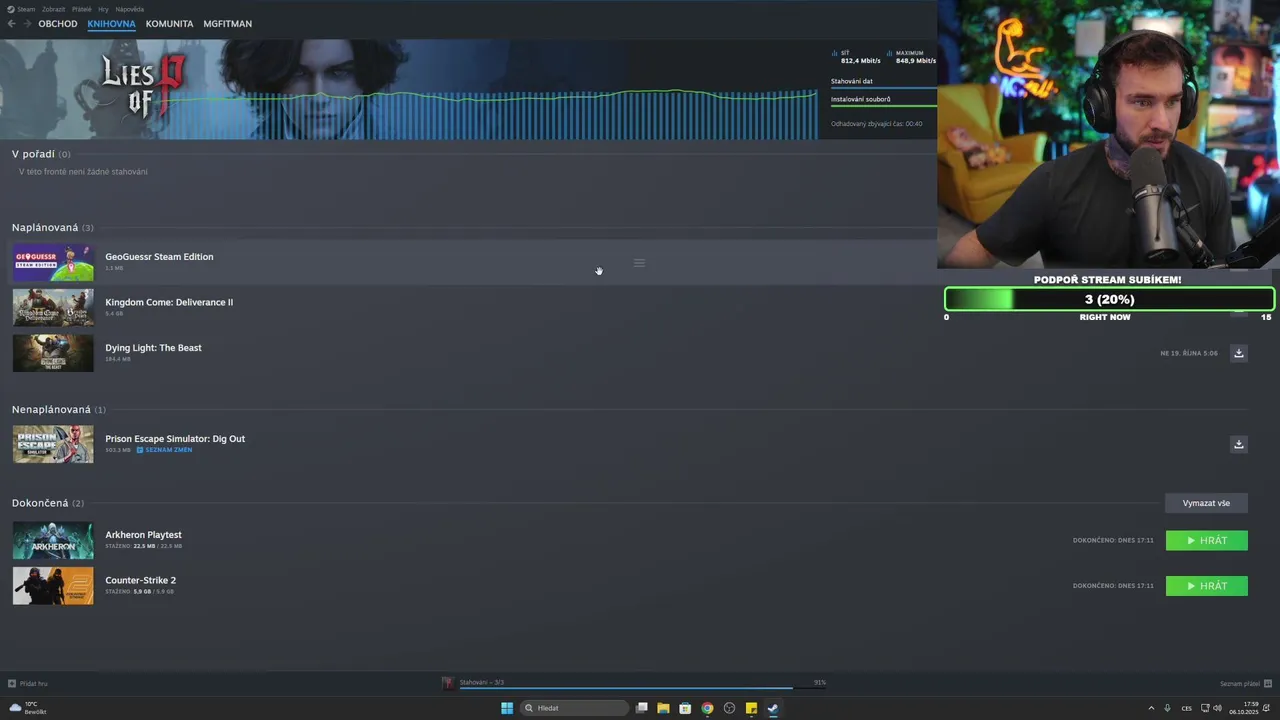This screenshot has height=720, width=1280.
Task: Click the Prison Escape Simulator thumbnail
Action: (x=53, y=444)
